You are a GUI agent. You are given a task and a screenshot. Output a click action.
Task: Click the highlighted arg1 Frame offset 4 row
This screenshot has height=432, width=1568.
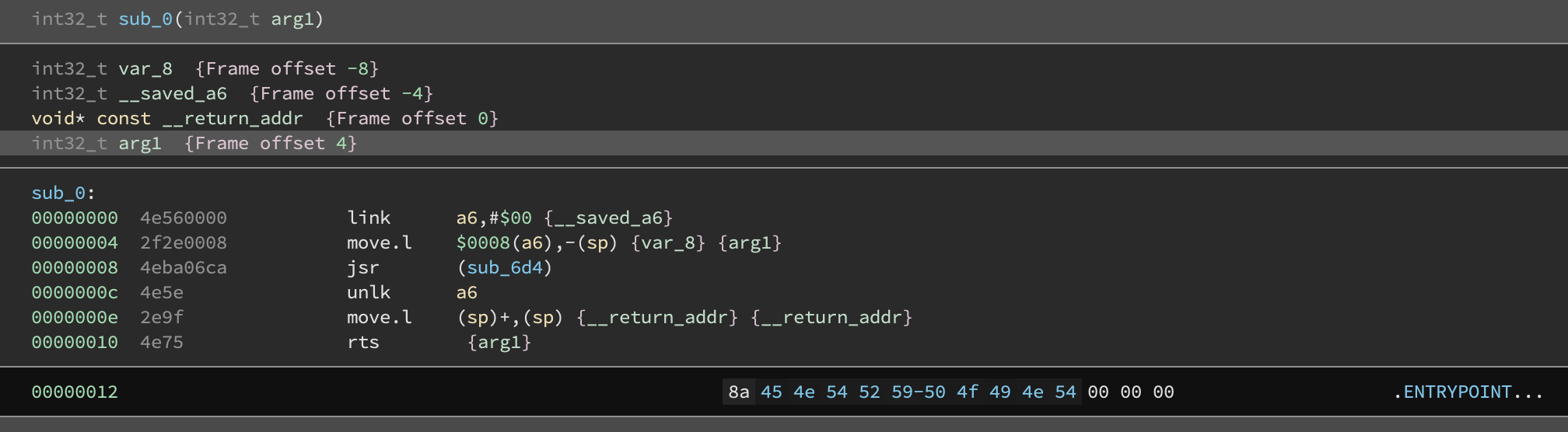click(x=194, y=144)
